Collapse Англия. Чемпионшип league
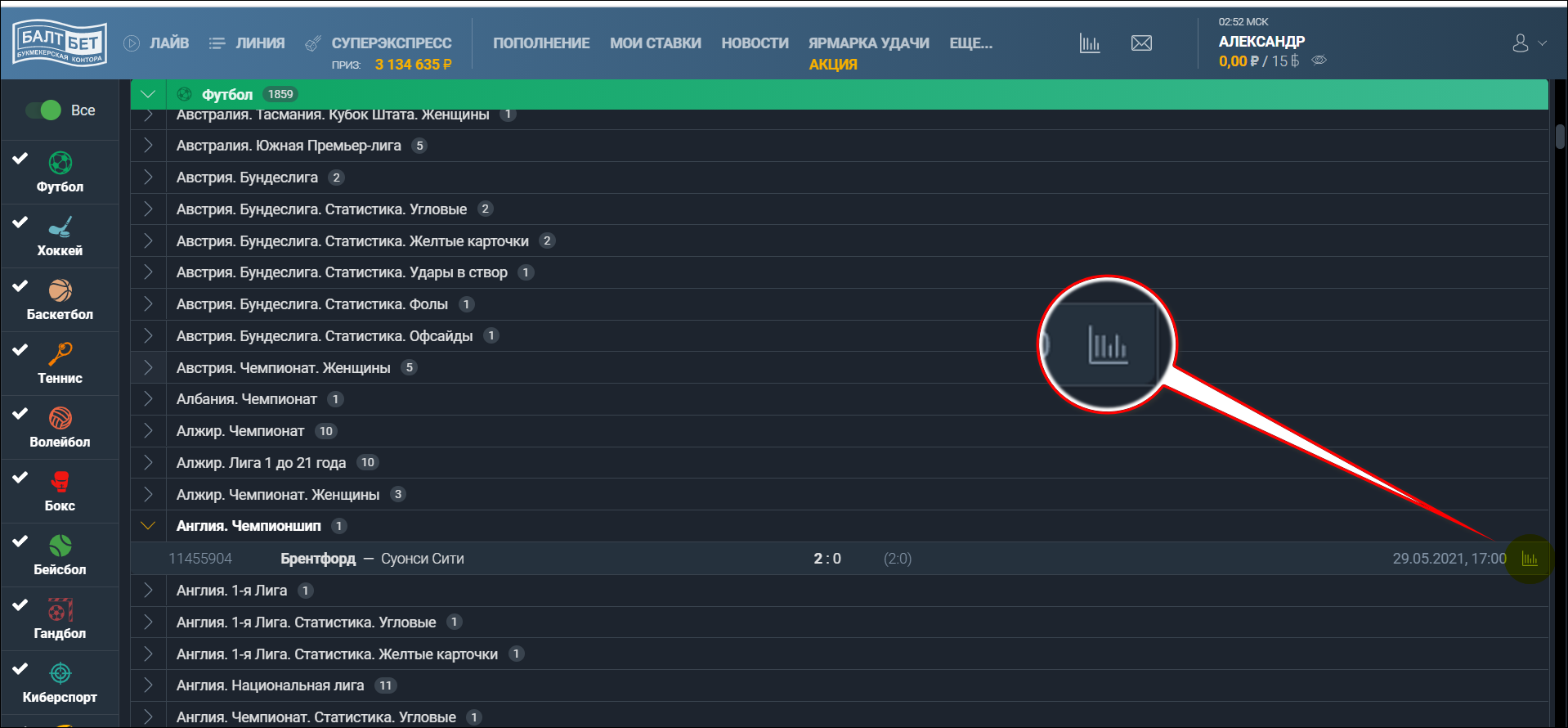The image size is (1568, 728). point(148,526)
